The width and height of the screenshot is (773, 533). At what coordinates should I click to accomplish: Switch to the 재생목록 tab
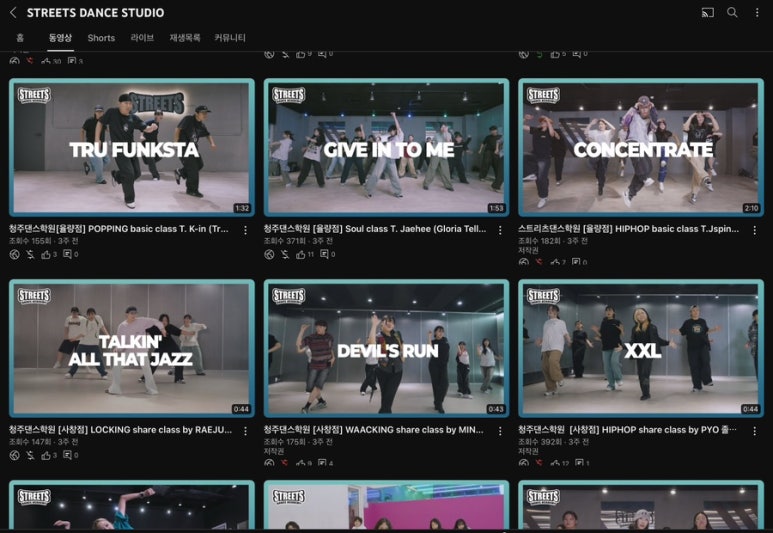(185, 38)
